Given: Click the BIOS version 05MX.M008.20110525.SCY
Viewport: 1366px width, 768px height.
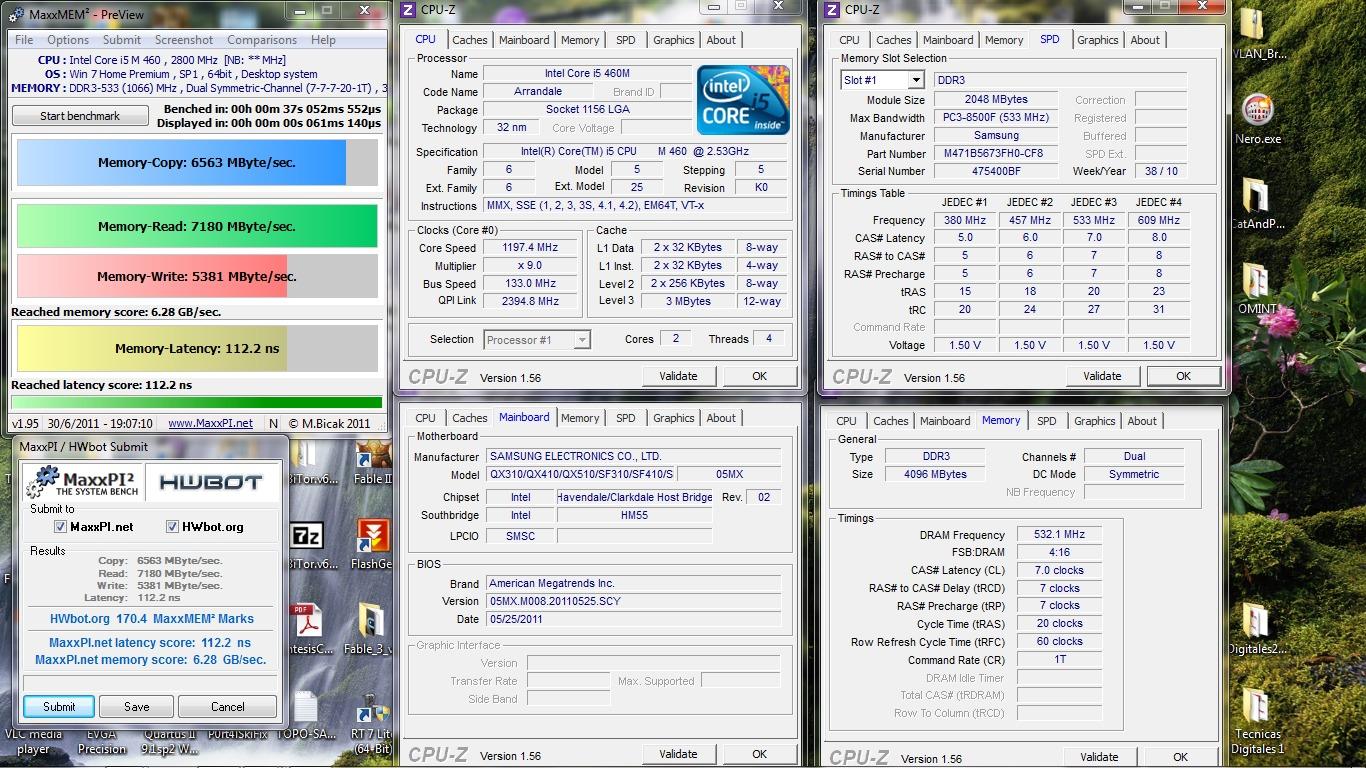Looking at the screenshot, I should (634, 601).
